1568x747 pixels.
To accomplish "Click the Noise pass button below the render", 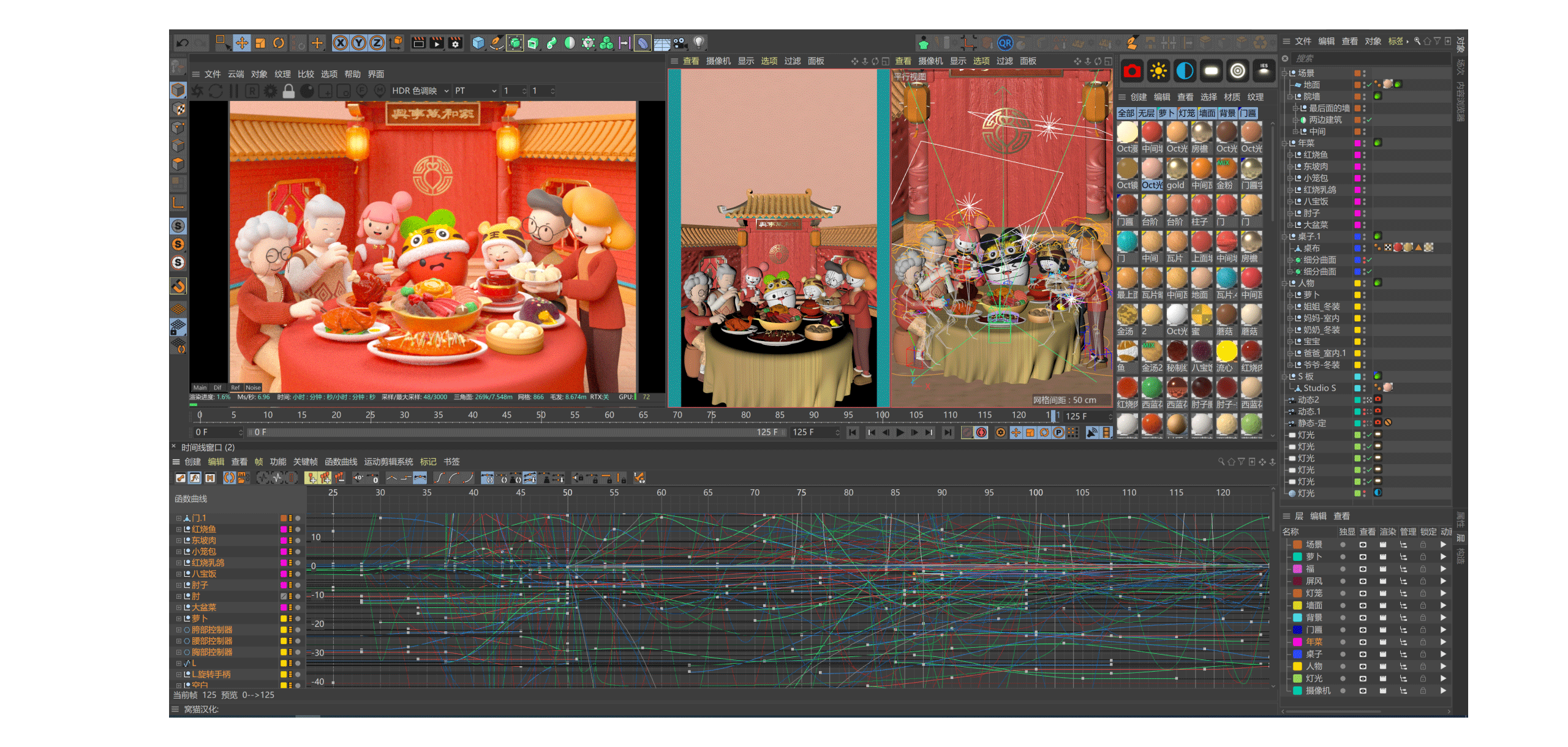I will pos(253,388).
